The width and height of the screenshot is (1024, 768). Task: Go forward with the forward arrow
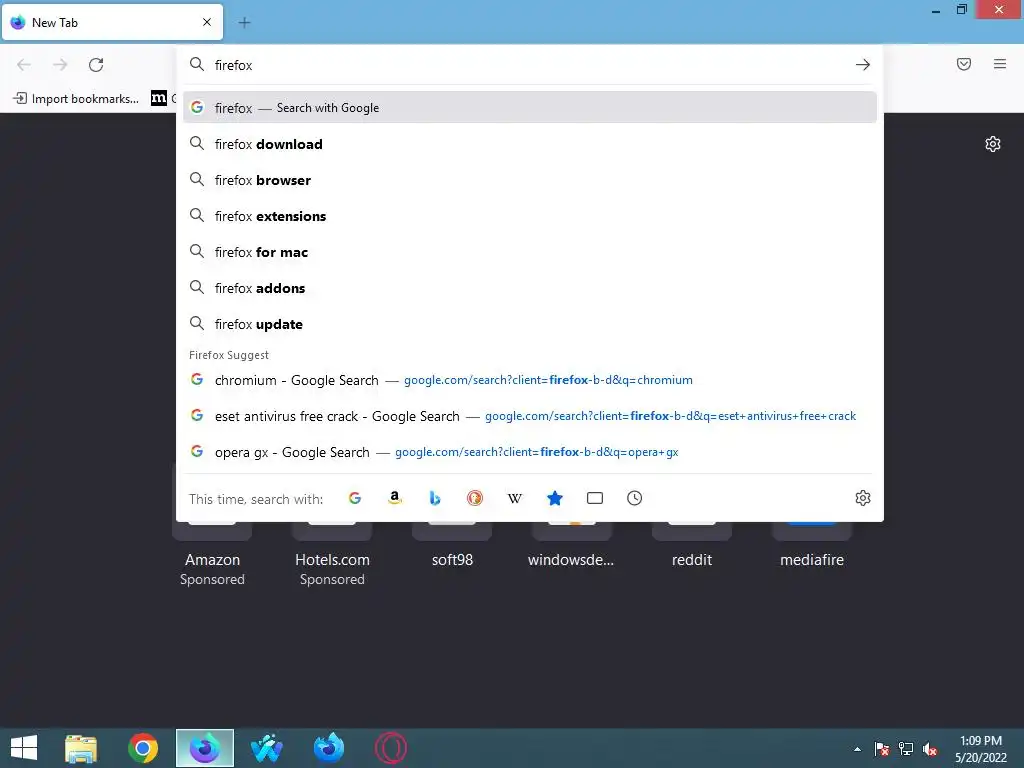(x=60, y=65)
